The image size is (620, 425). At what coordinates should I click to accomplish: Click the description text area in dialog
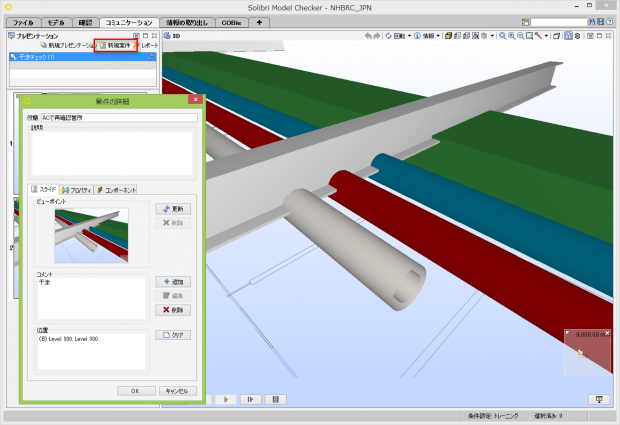[112, 153]
